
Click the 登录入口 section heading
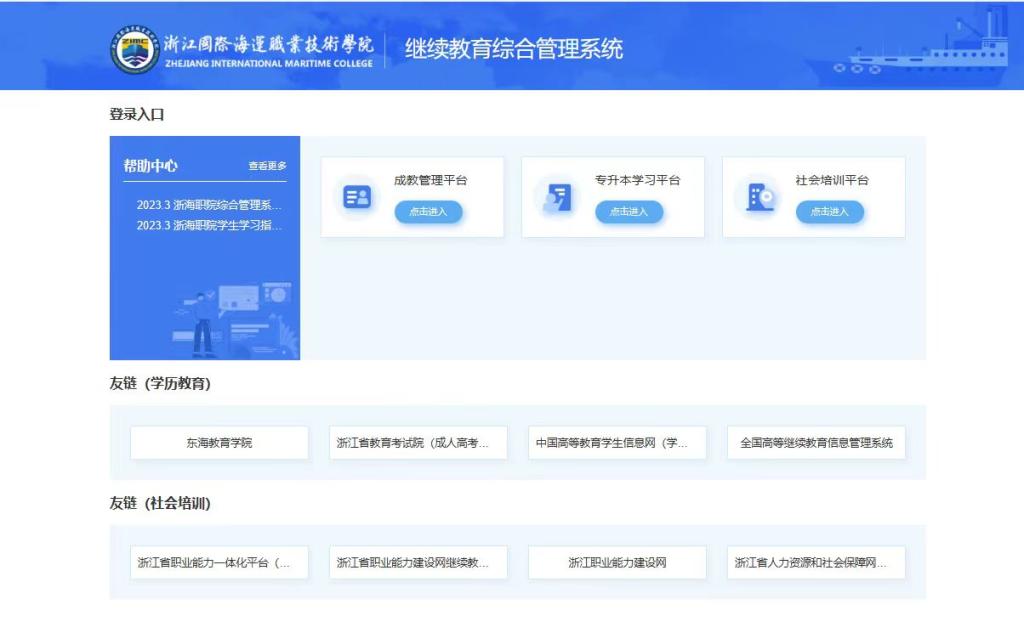(136, 114)
